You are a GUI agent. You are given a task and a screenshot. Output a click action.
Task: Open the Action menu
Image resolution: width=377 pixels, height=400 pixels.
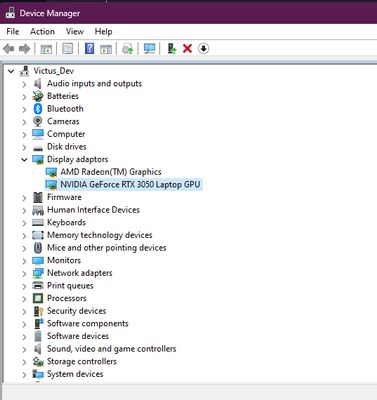42,32
